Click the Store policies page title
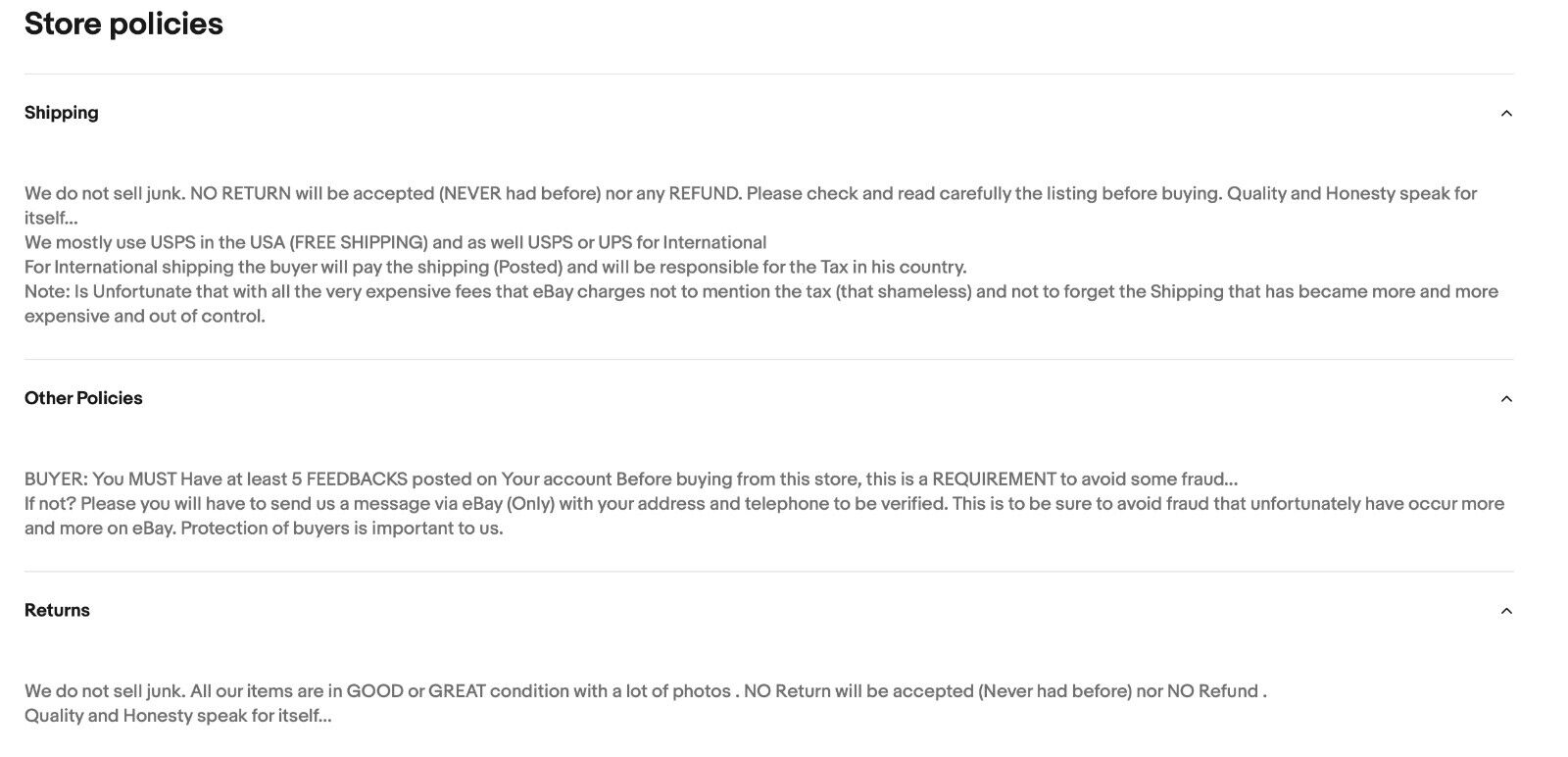This screenshot has height=757, width=1568. click(x=123, y=24)
